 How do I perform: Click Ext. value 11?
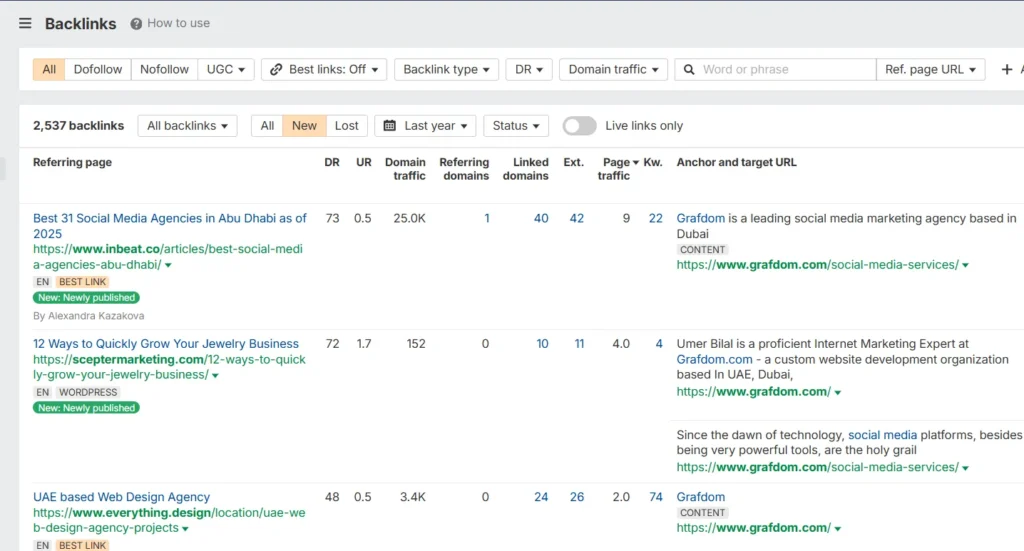[579, 344]
